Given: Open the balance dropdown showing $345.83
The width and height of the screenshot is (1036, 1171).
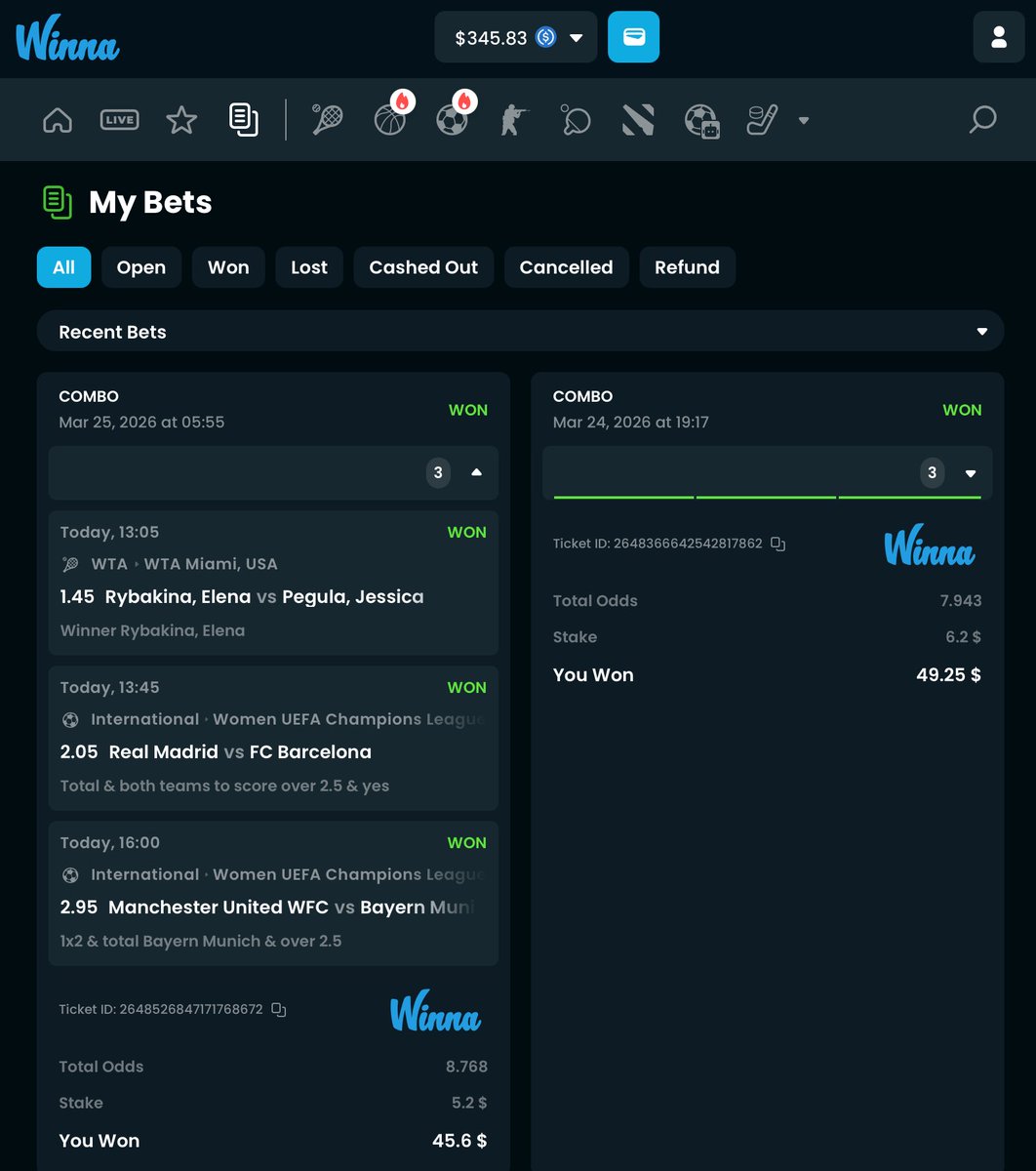Looking at the screenshot, I should (x=515, y=37).
